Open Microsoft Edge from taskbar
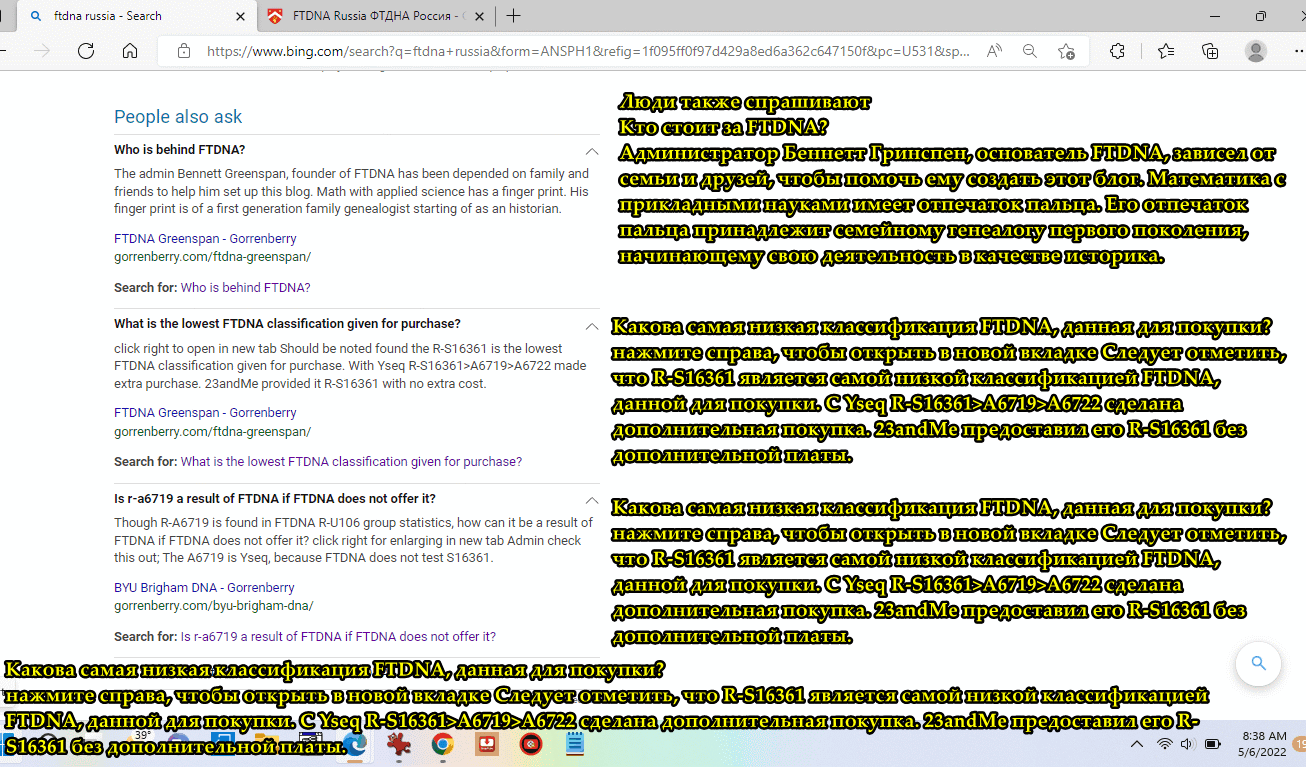 (355, 744)
